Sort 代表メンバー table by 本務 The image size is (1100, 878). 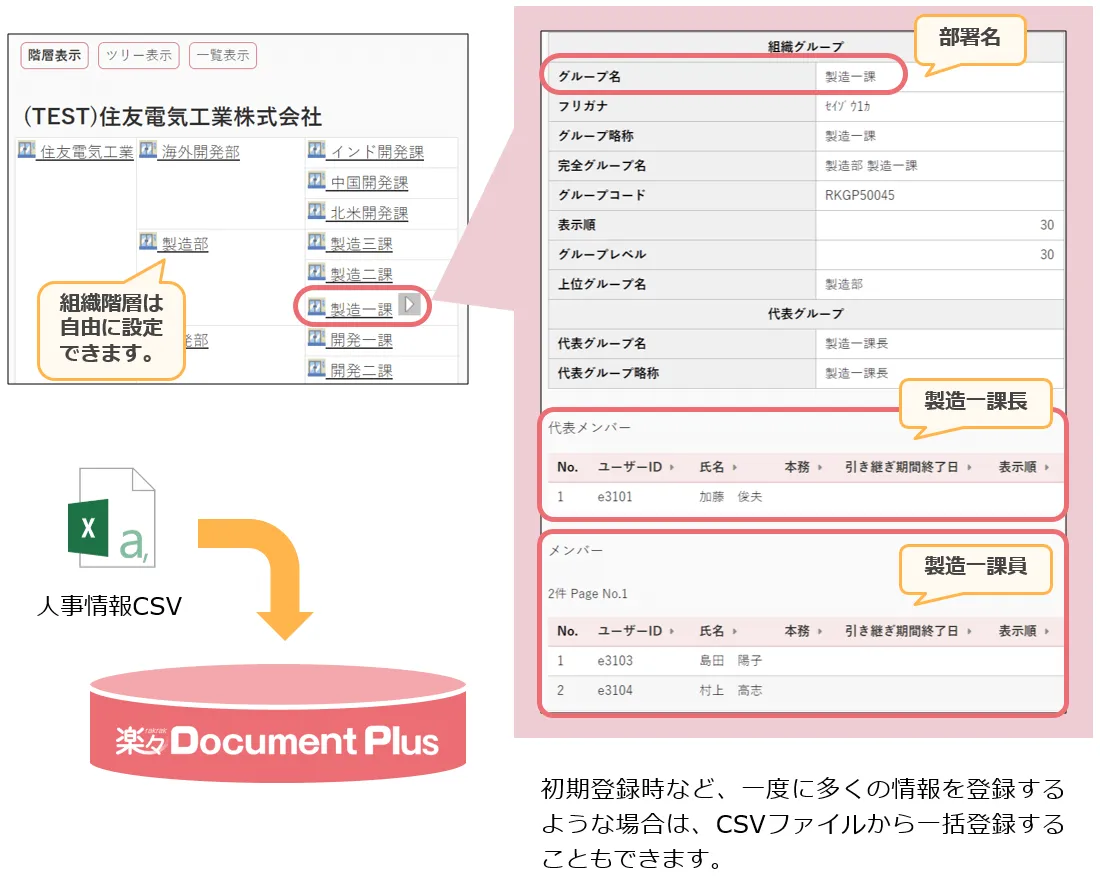click(x=803, y=467)
